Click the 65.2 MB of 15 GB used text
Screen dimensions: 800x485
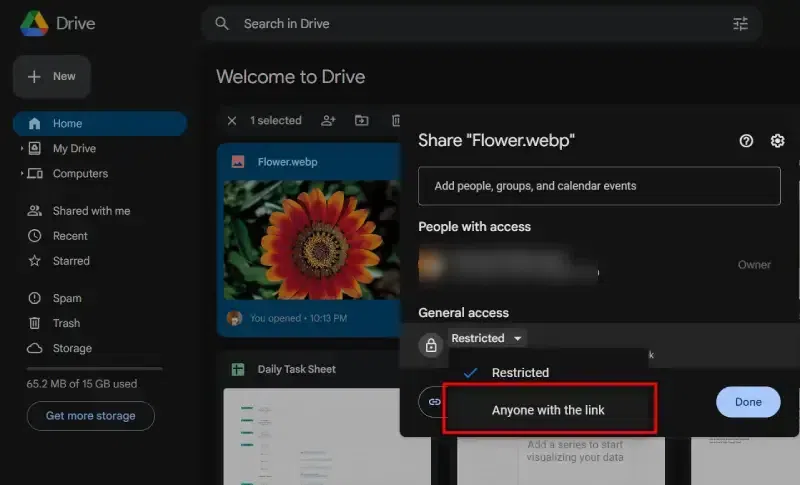[x=82, y=384]
